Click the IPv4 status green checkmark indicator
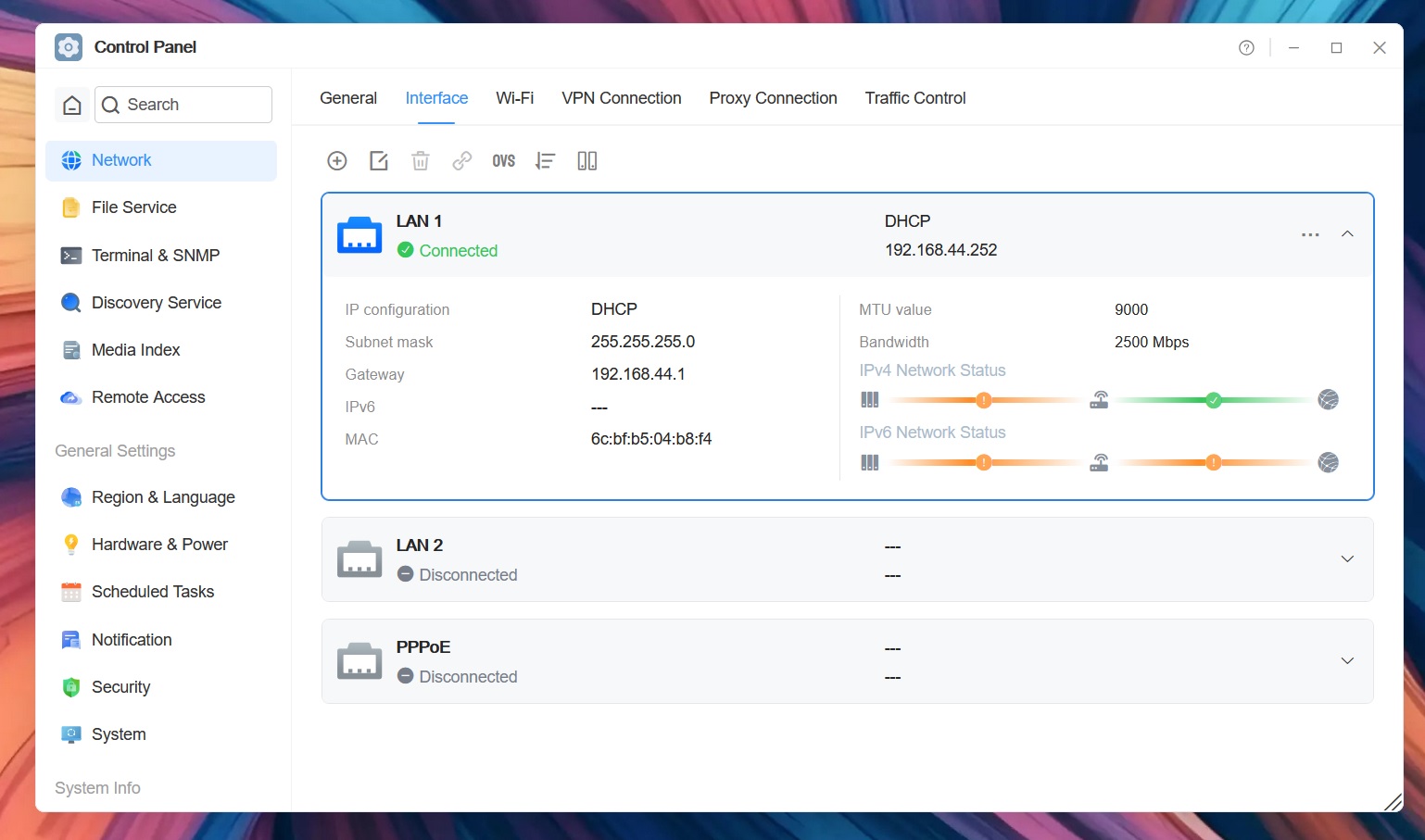The width and height of the screenshot is (1425, 840). click(1213, 400)
